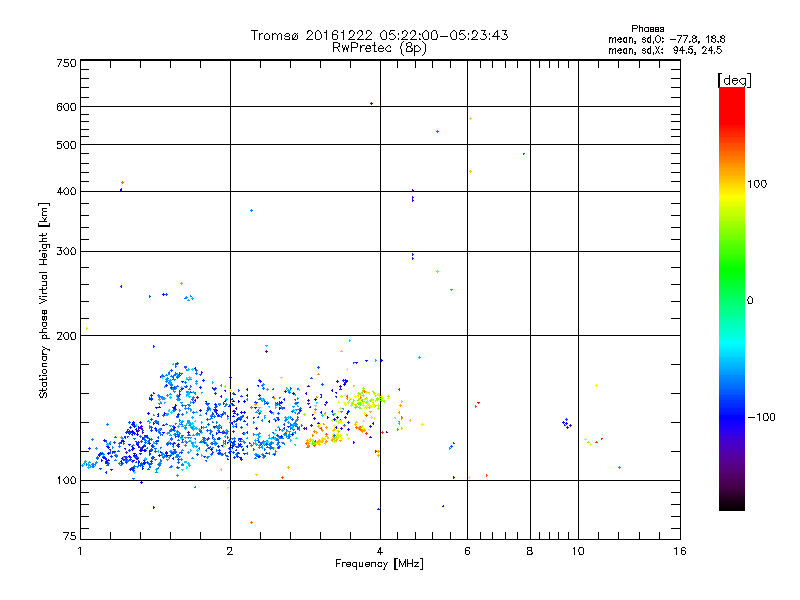Viewport: 800px width, 600px height.
Task: Click x-axis label '10'
Action: 578,551
